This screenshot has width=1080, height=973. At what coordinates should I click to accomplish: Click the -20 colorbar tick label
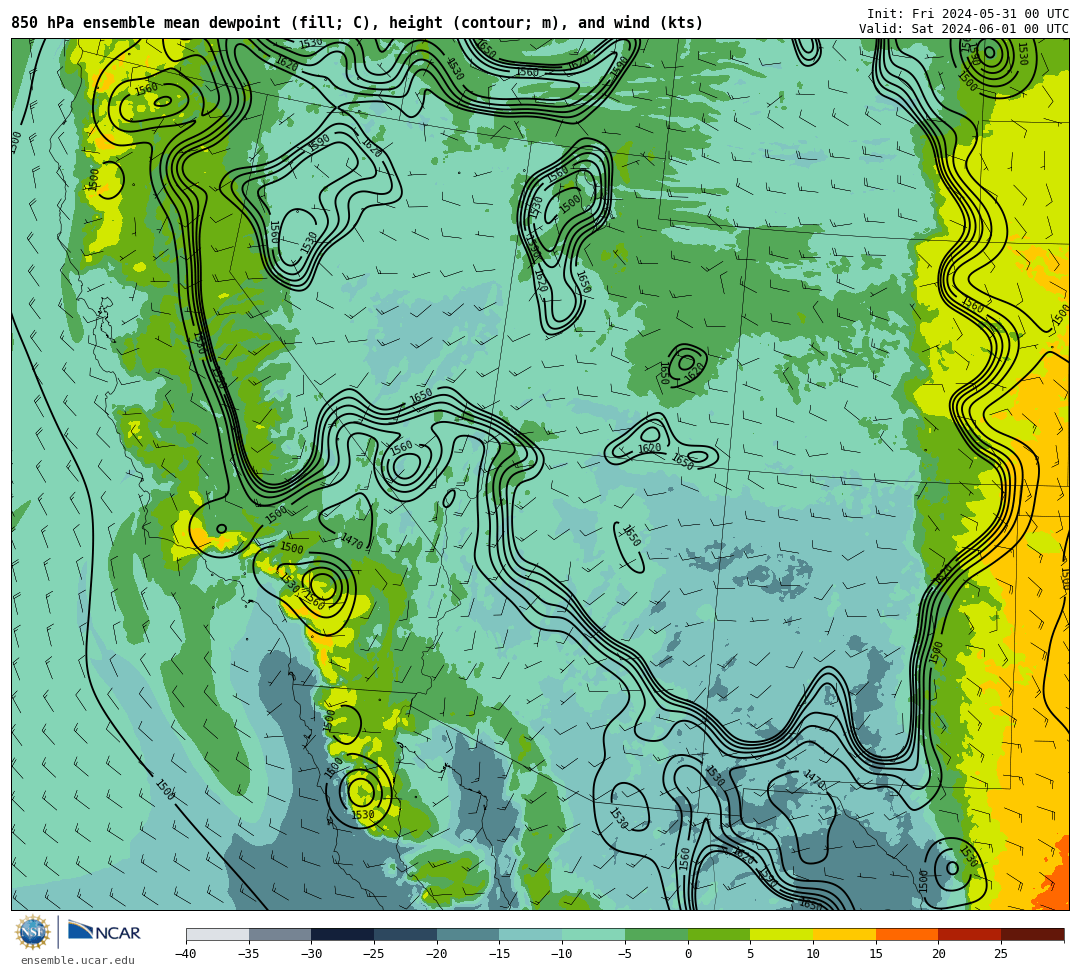click(x=436, y=954)
